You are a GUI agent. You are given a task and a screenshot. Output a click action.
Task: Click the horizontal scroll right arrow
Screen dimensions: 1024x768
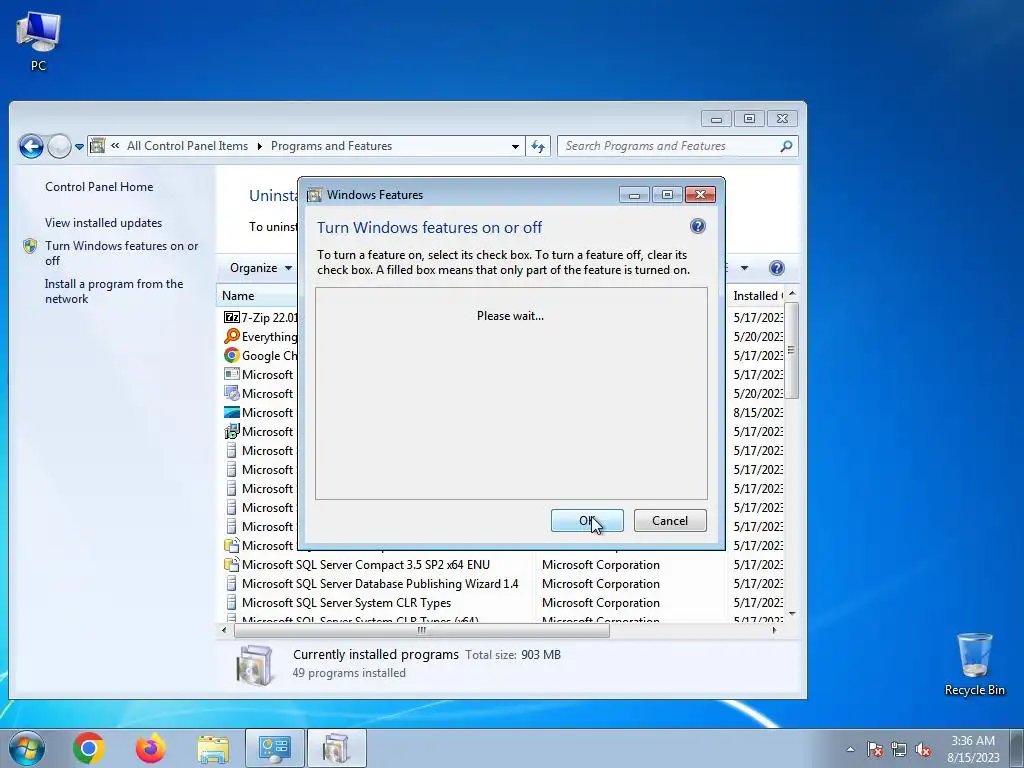click(x=774, y=630)
